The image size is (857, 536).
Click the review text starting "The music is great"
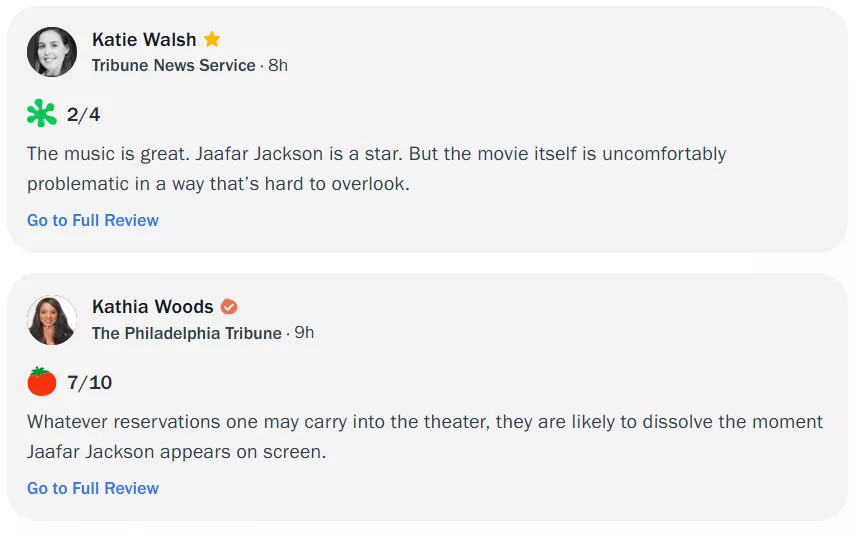(x=376, y=169)
